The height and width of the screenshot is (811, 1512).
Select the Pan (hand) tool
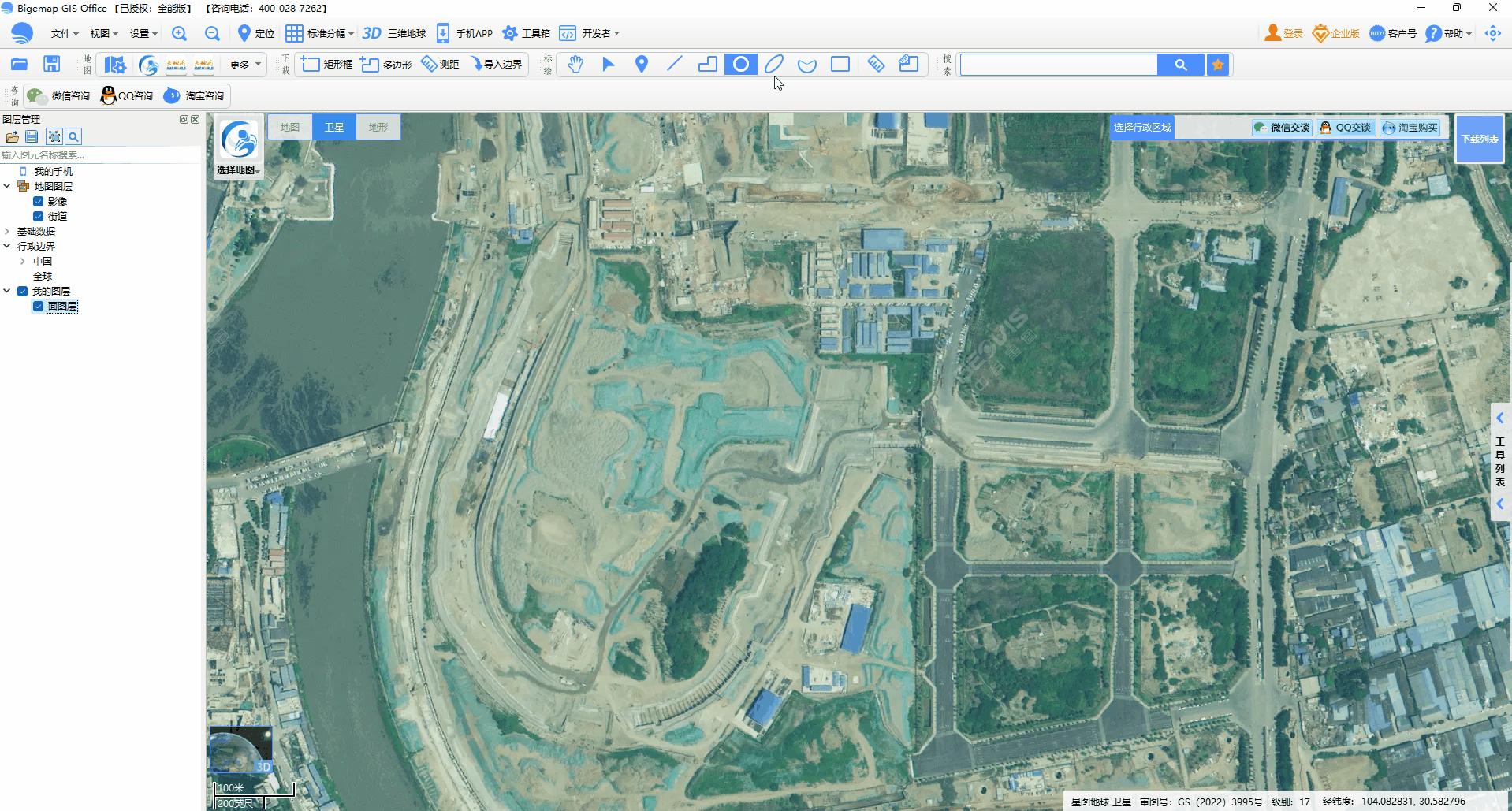(x=575, y=64)
